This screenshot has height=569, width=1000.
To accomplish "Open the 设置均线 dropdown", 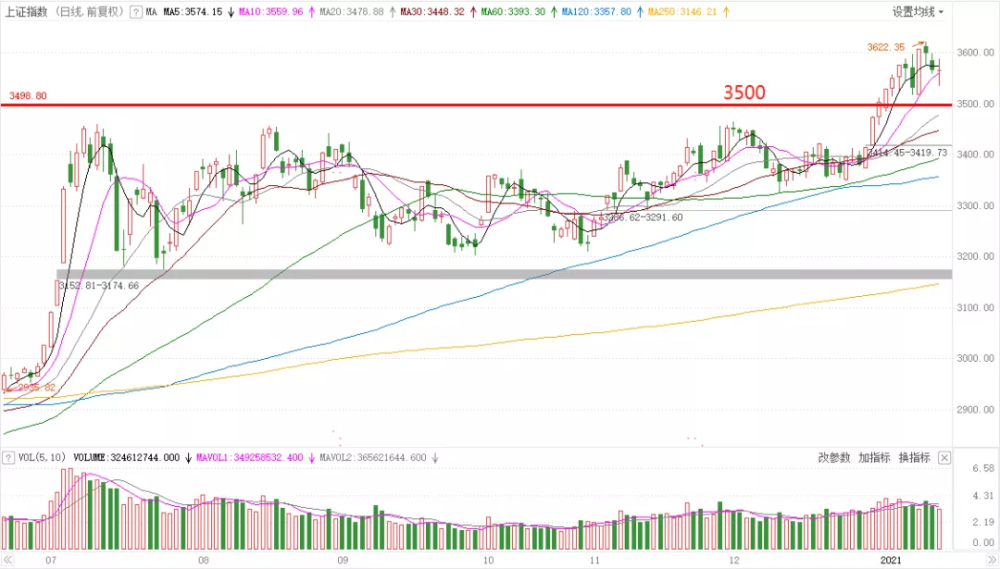I will pyautogui.click(x=918, y=12).
